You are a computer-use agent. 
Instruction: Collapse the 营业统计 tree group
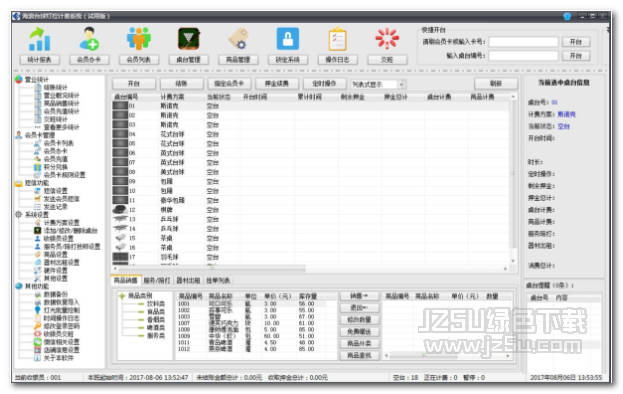(x=37, y=79)
